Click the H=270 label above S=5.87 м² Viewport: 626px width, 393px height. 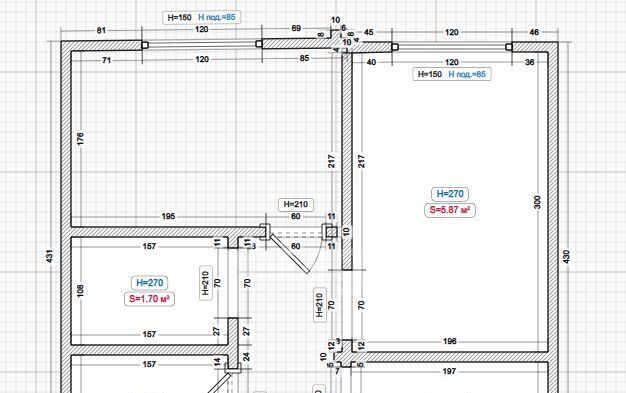[x=450, y=194]
